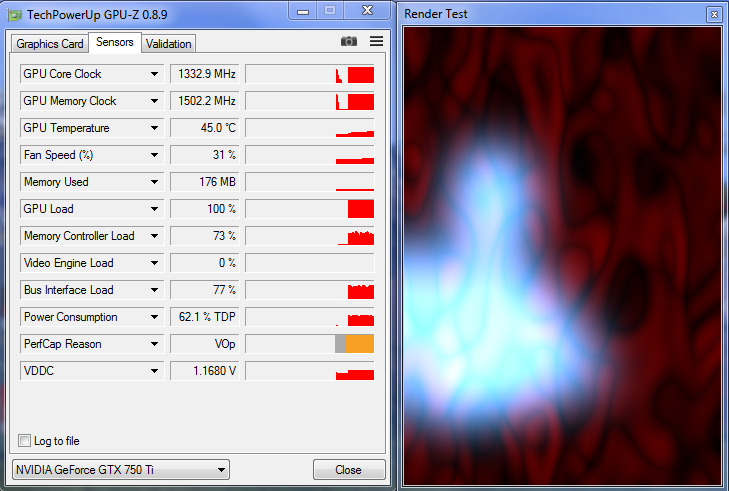Click the empty Video Engine Load graph
Screen dimensions: 729x491
click(310, 263)
